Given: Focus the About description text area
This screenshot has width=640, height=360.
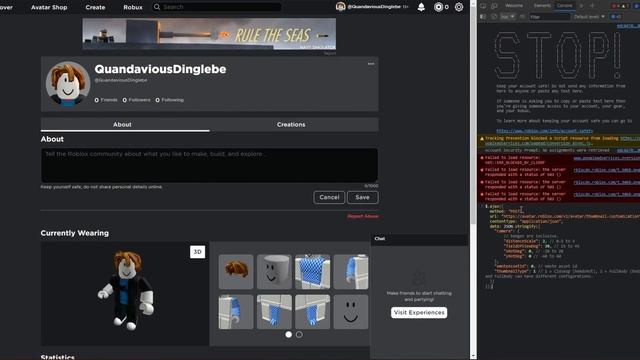Looking at the screenshot, I should tap(209, 165).
